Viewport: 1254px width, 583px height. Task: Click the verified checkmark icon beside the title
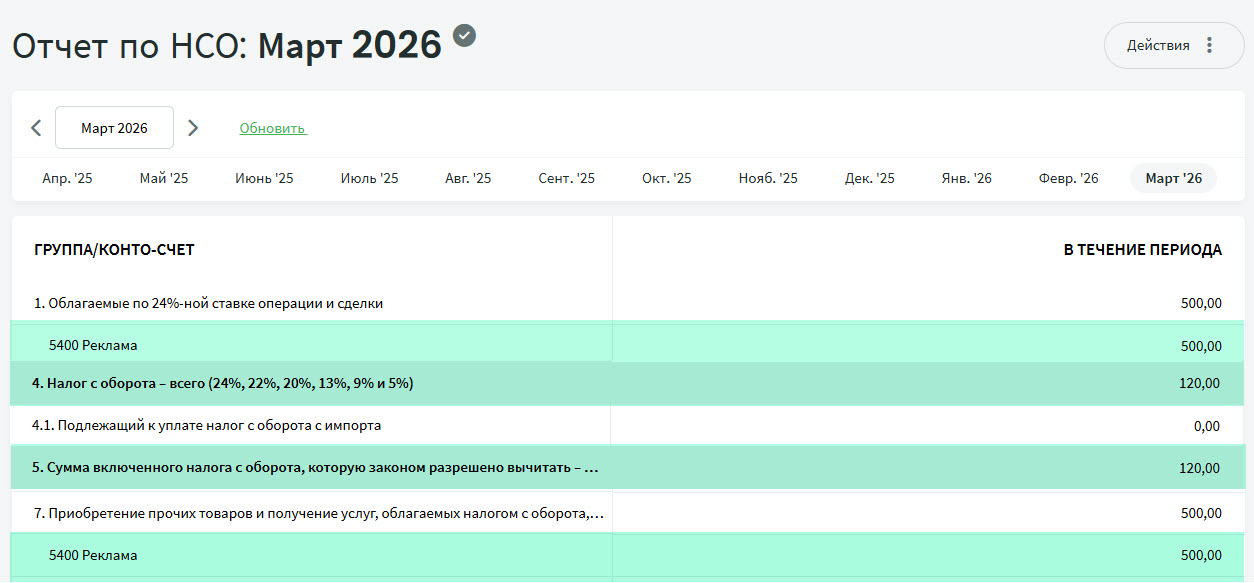(464, 35)
